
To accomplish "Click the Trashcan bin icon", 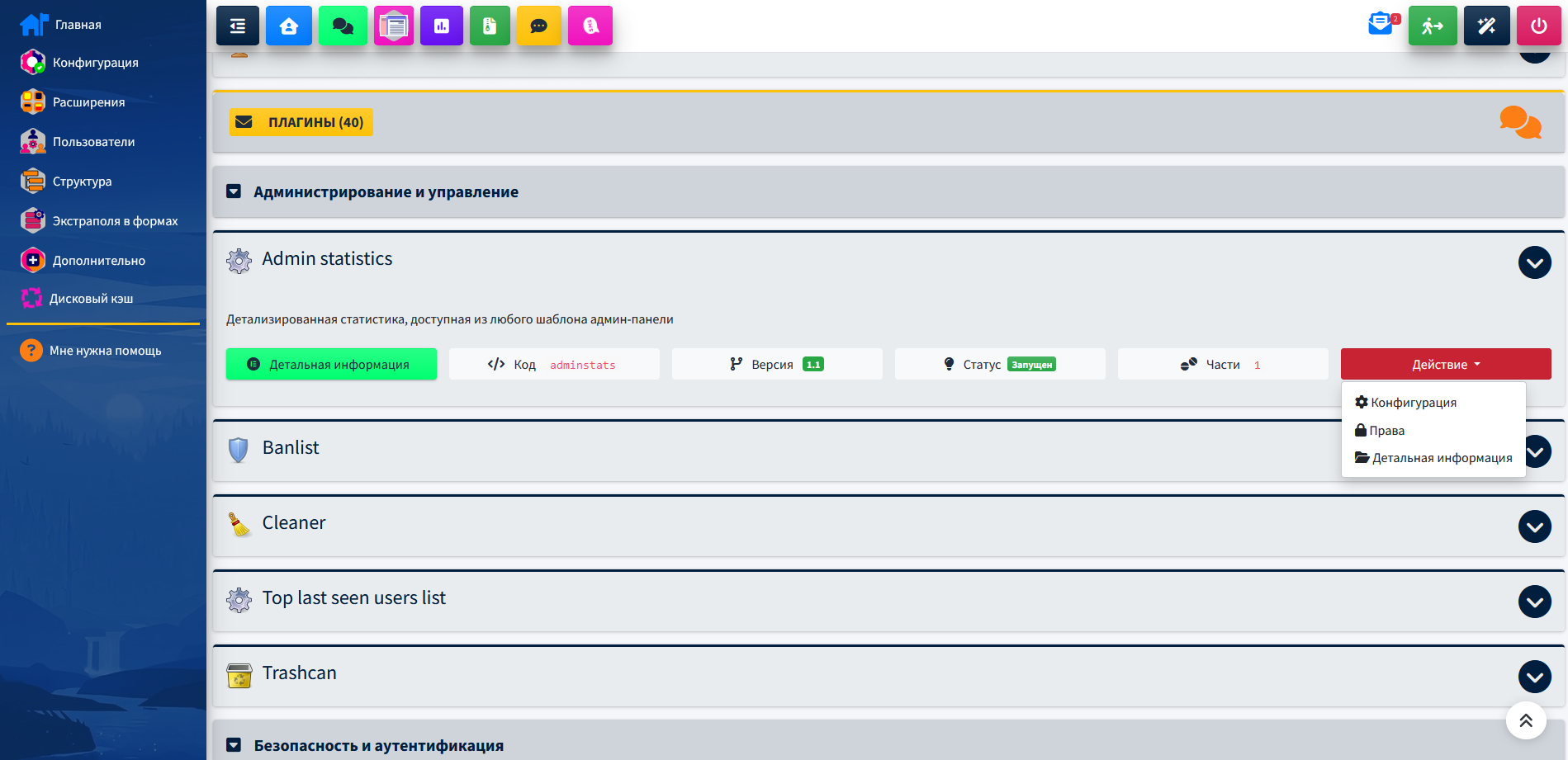I will tap(239, 675).
